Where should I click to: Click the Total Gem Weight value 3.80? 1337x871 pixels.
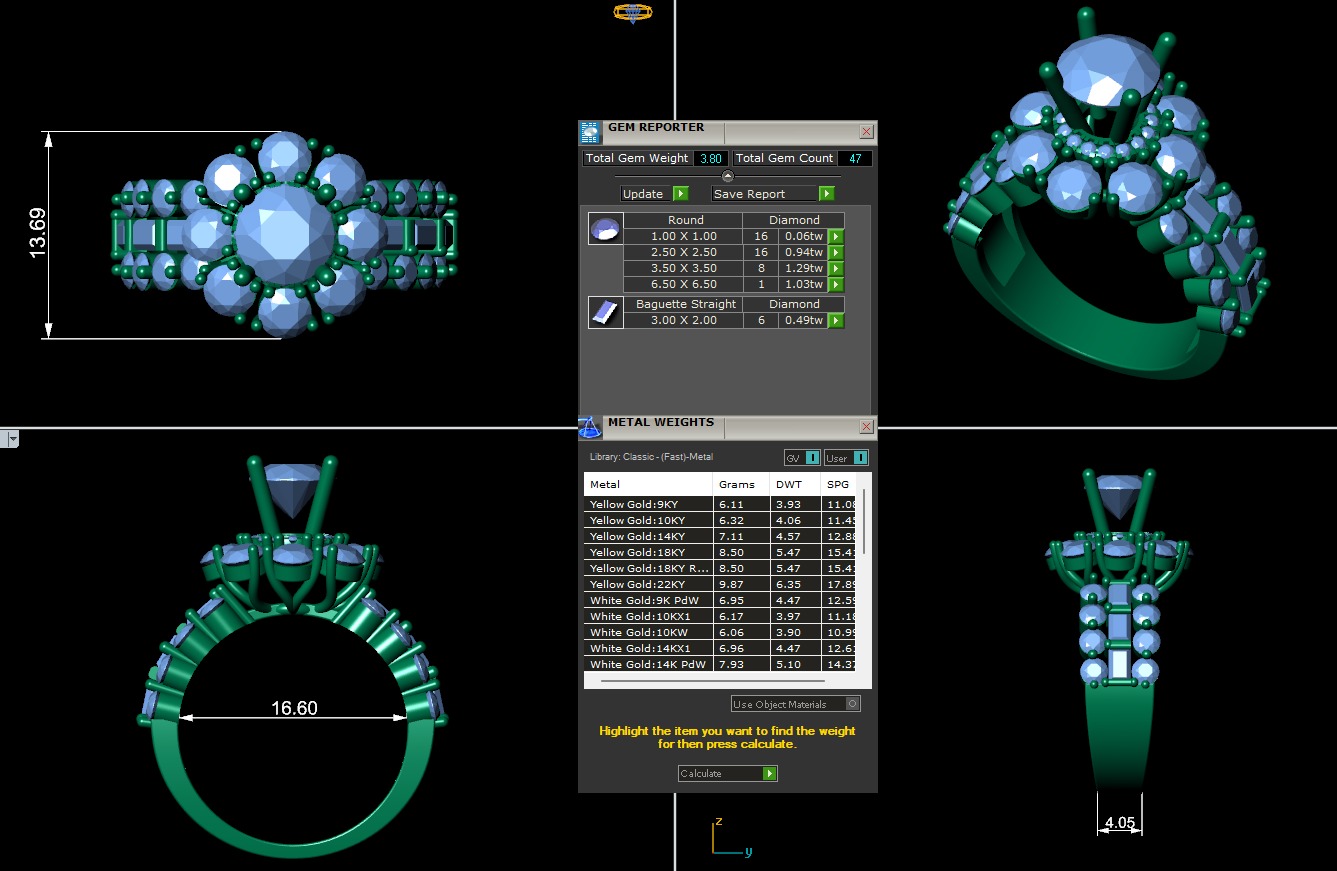tap(711, 158)
